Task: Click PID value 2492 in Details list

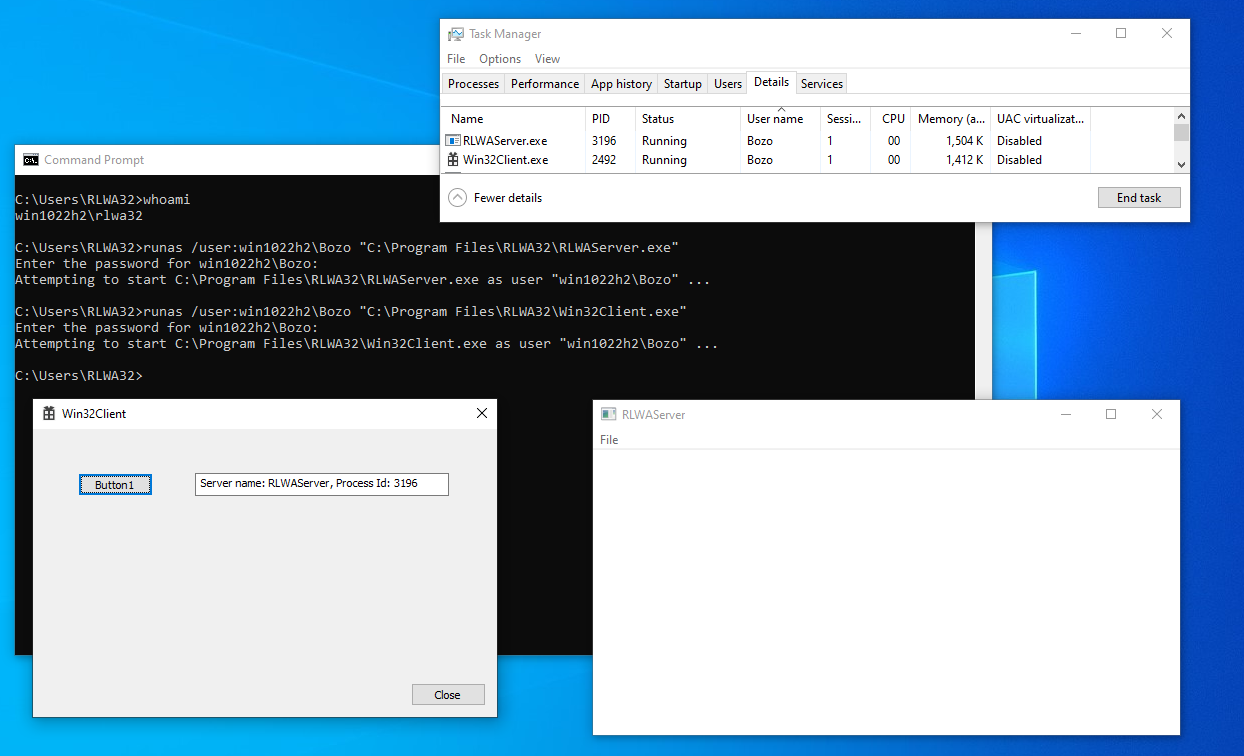Action: (x=604, y=160)
